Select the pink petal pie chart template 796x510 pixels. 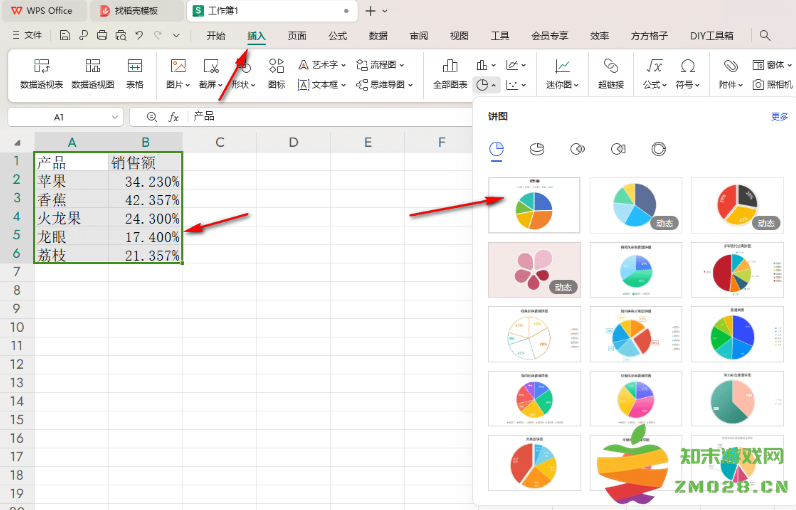pyautogui.click(x=533, y=269)
